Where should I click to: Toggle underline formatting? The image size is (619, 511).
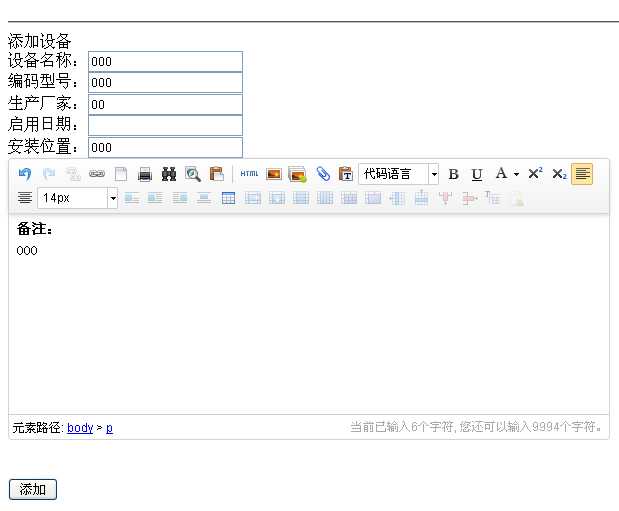click(477, 174)
